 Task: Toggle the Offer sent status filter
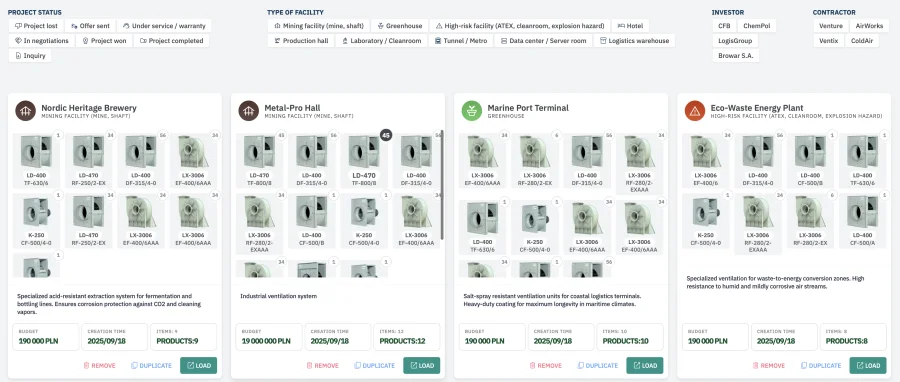point(90,26)
